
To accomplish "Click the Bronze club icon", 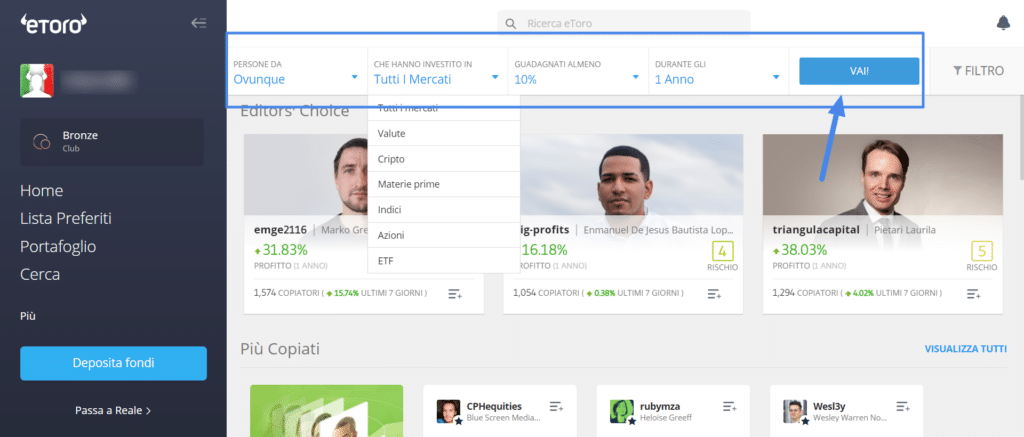I will (41, 141).
